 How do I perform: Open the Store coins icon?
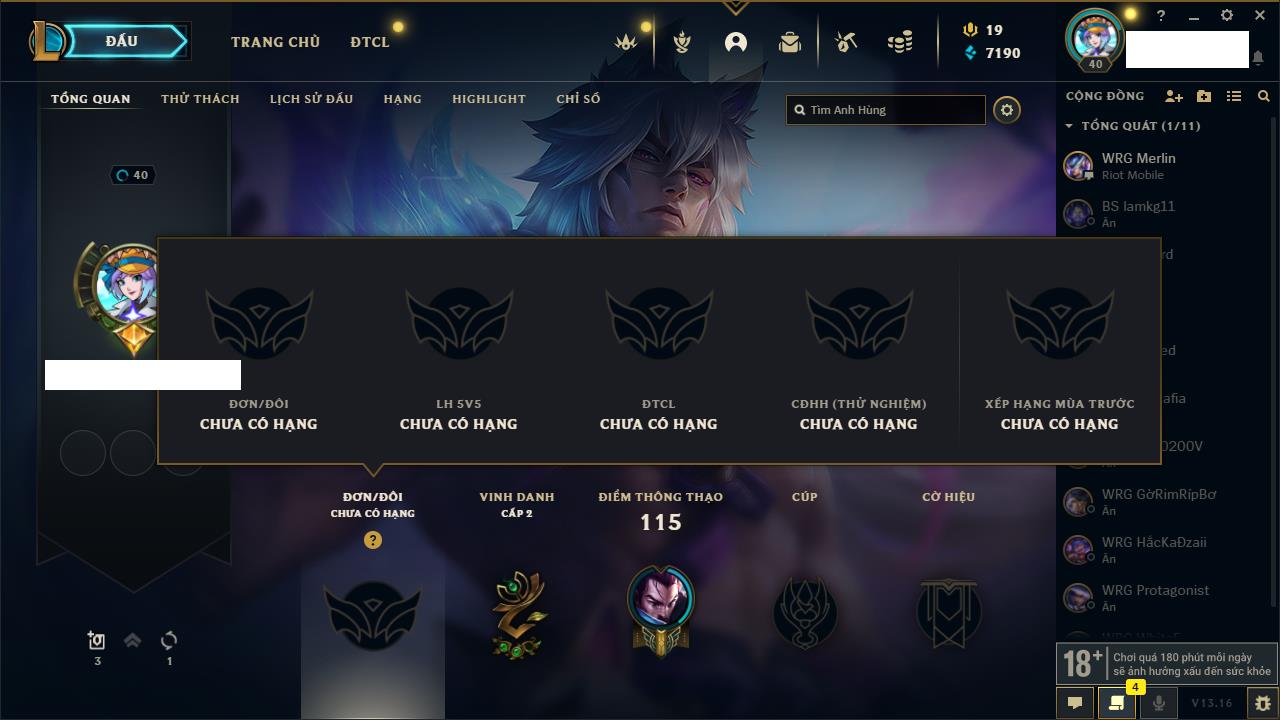[900, 42]
